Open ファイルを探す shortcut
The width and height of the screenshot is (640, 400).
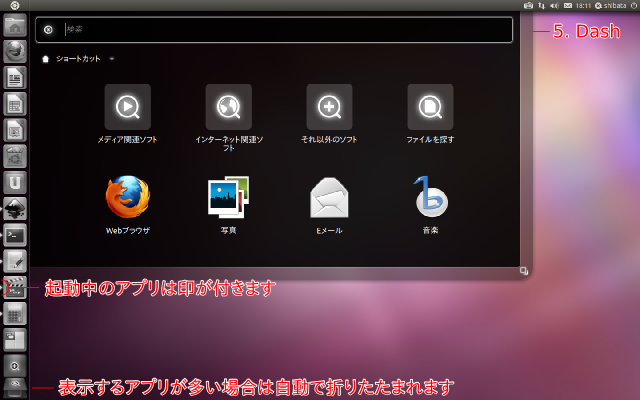[430, 114]
